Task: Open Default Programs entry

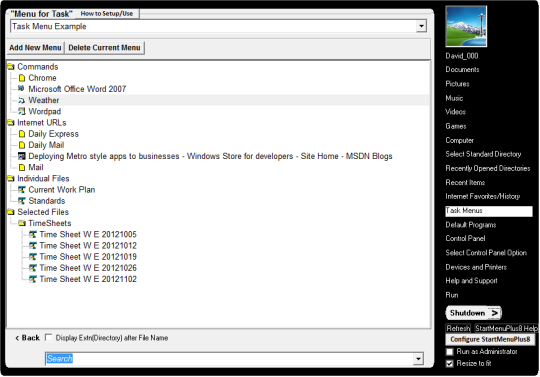Action: coord(471,225)
